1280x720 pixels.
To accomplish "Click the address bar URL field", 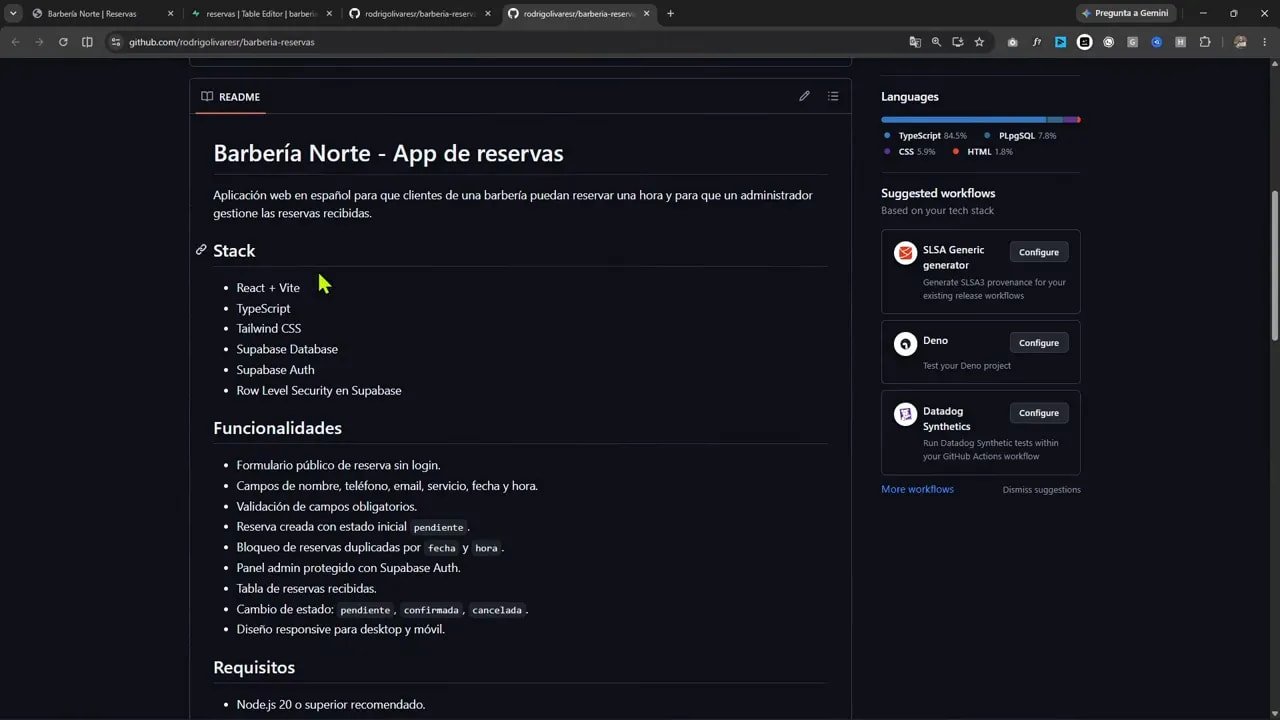I will (510, 42).
